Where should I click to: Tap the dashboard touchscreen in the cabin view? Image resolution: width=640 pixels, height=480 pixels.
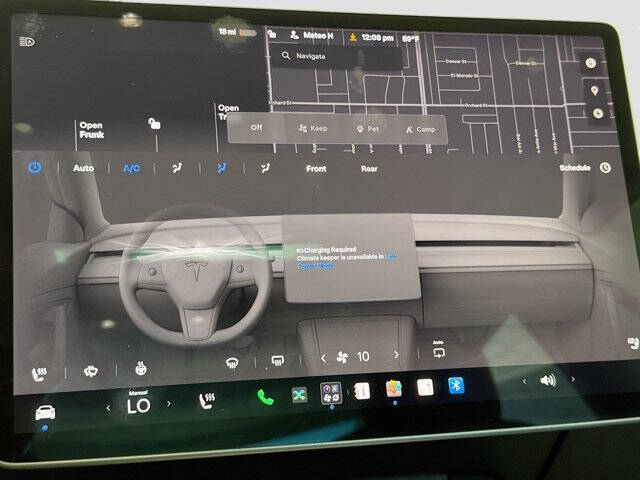[x=351, y=258]
